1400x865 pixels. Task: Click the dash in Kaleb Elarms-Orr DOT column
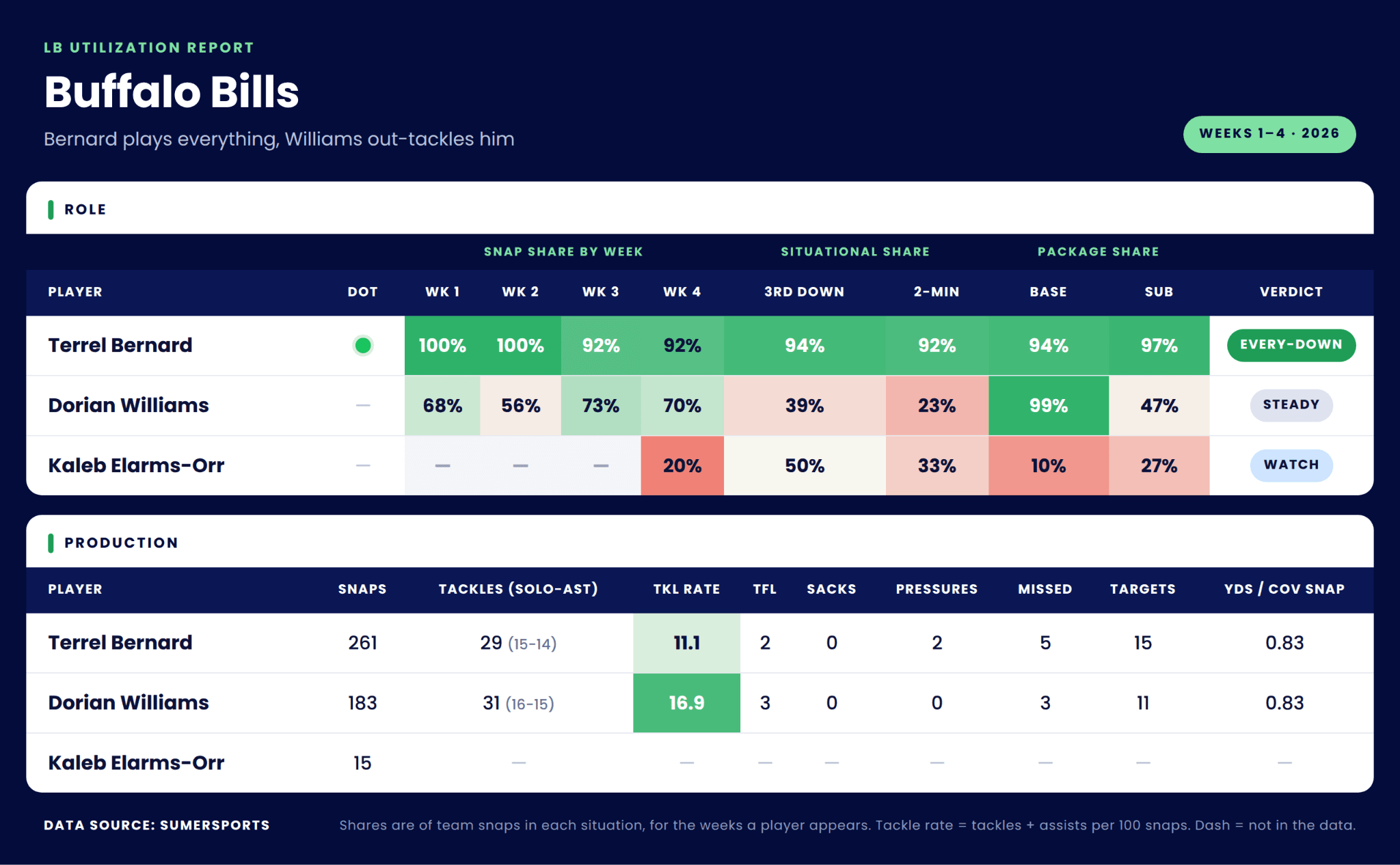point(363,466)
